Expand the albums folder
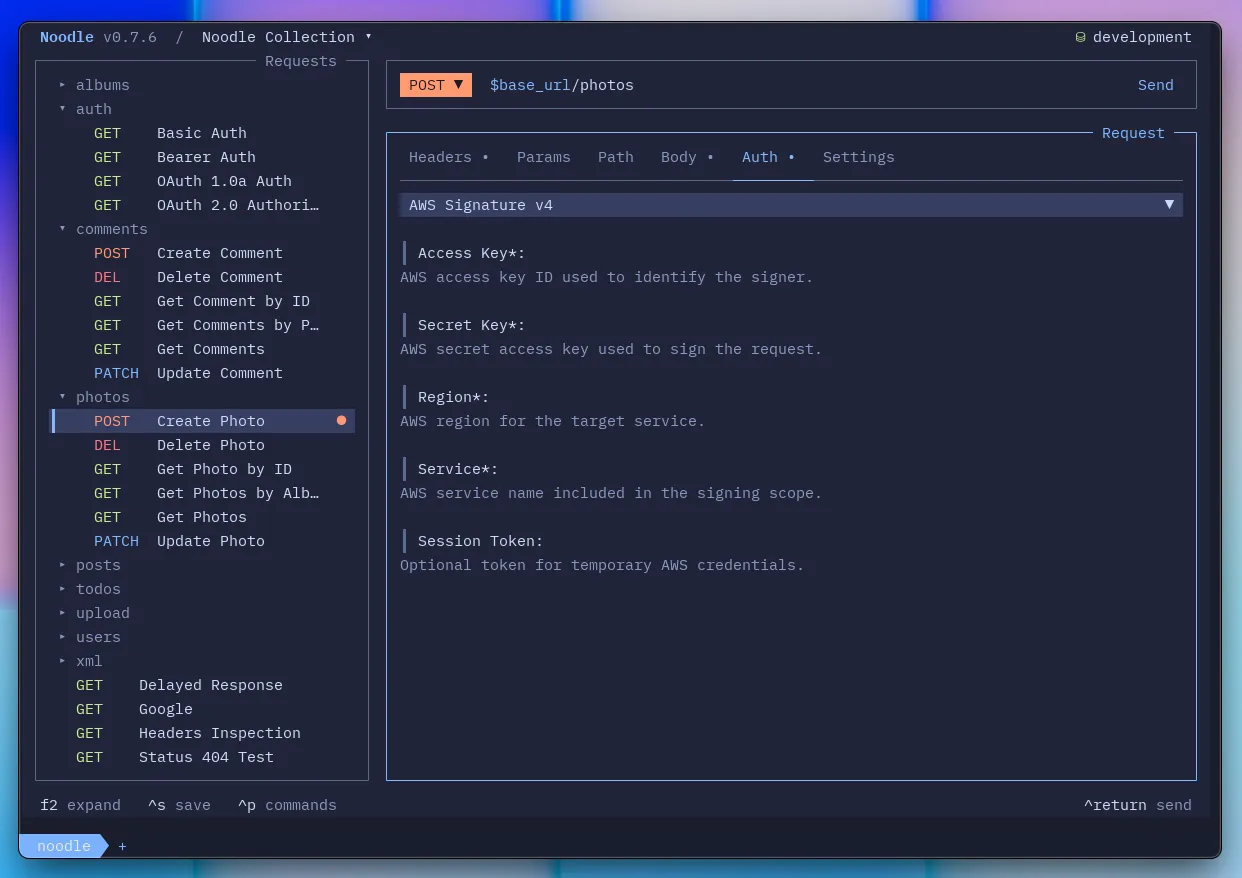 (94, 85)
